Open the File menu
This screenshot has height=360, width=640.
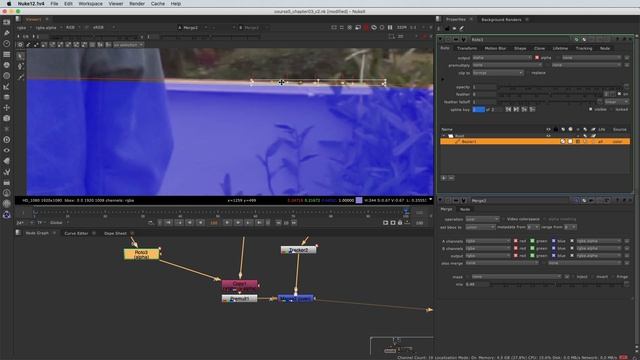click(x=54, y=4)
